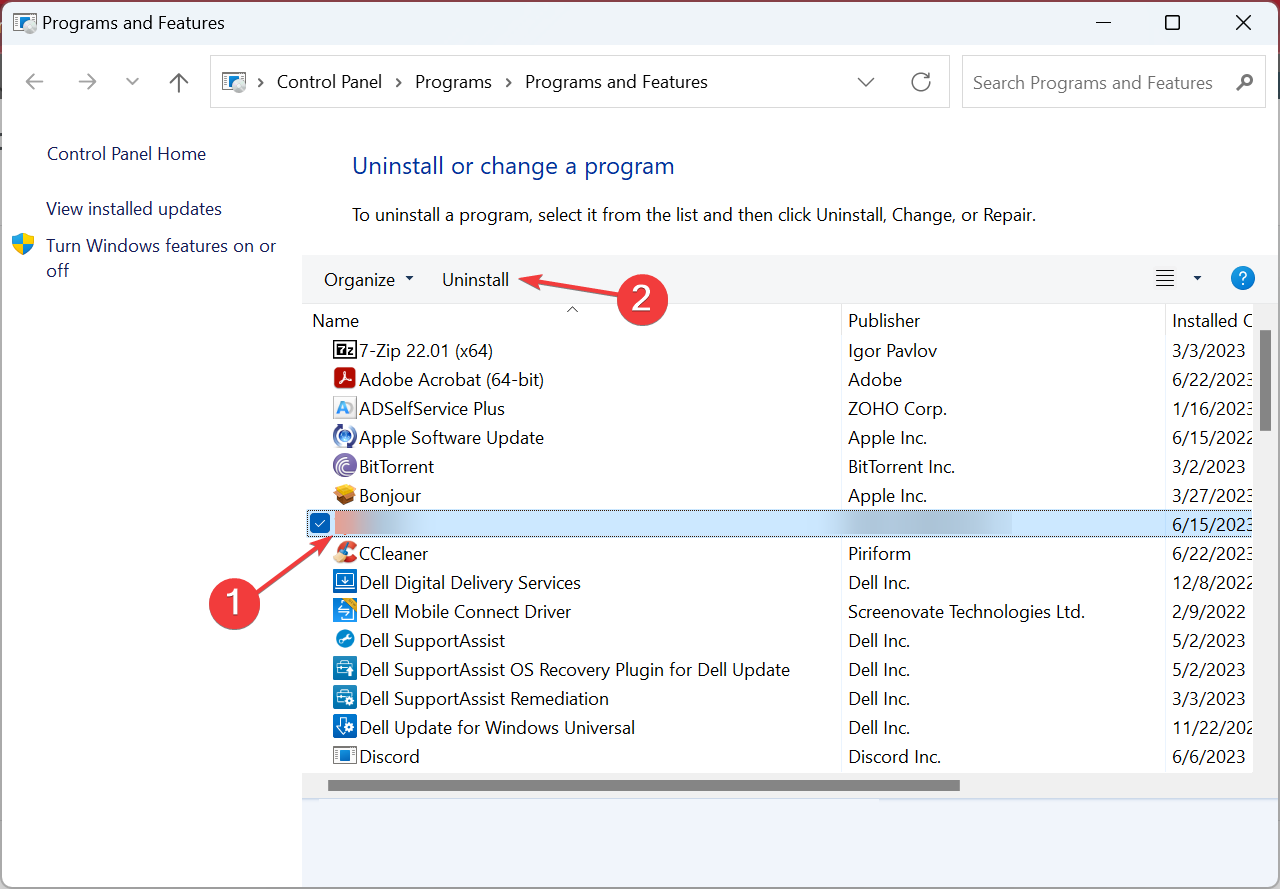Click the search magnifier icon
The image size is (1280, 889).
tap(1244, 82)
